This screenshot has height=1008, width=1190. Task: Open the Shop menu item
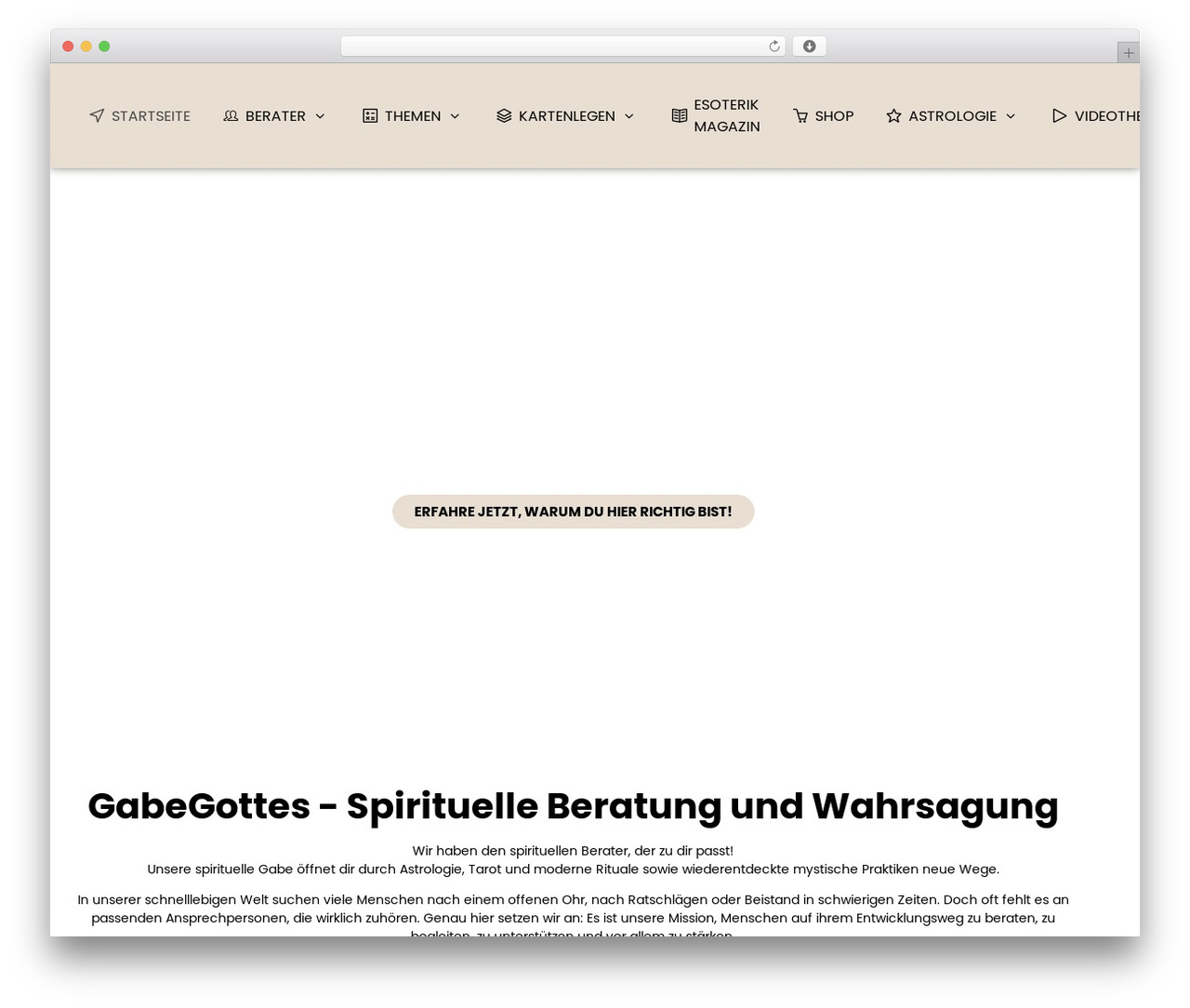pos(823,115)
